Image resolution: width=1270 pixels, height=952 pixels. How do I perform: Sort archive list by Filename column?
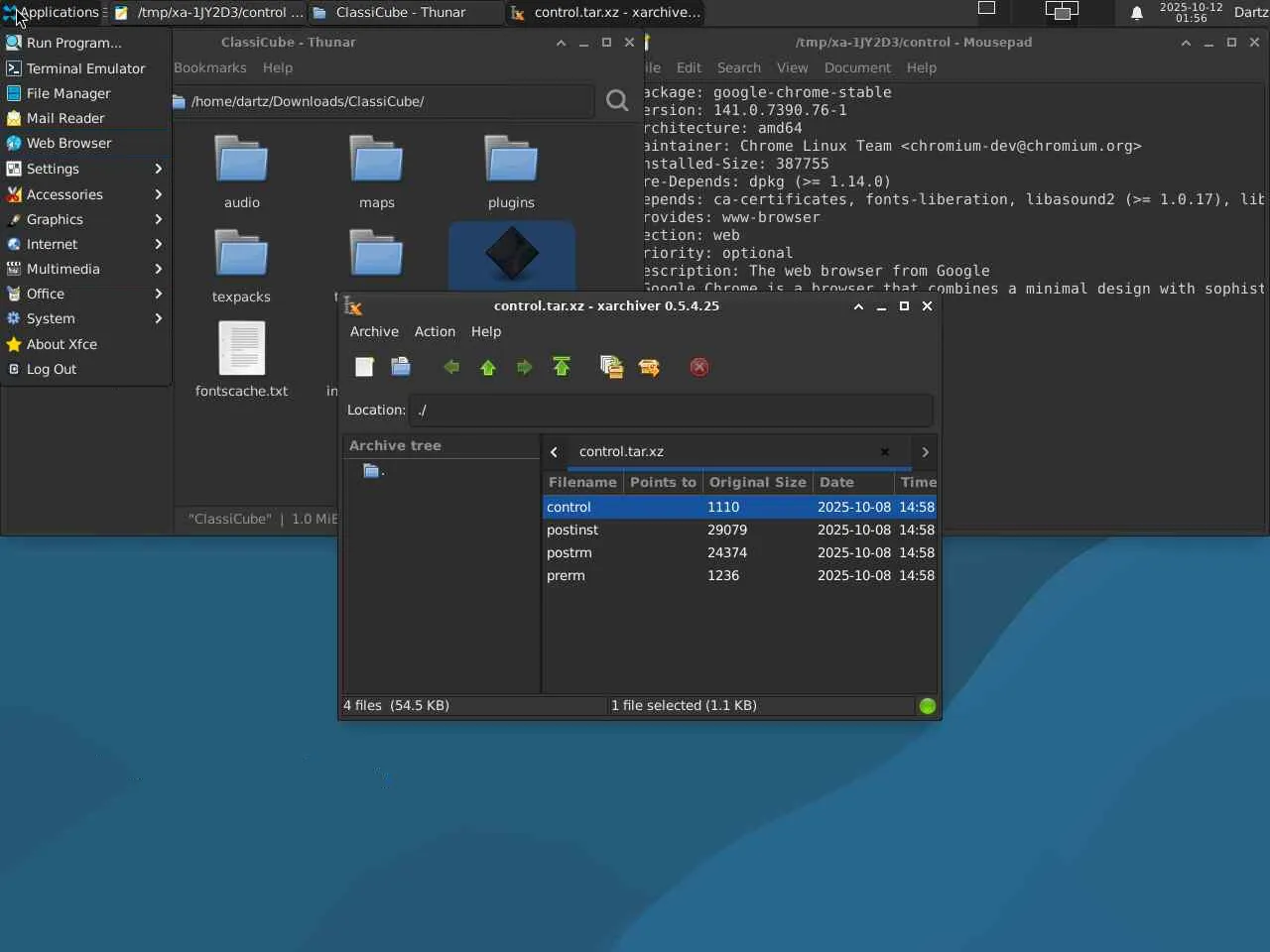pos(582,482)
